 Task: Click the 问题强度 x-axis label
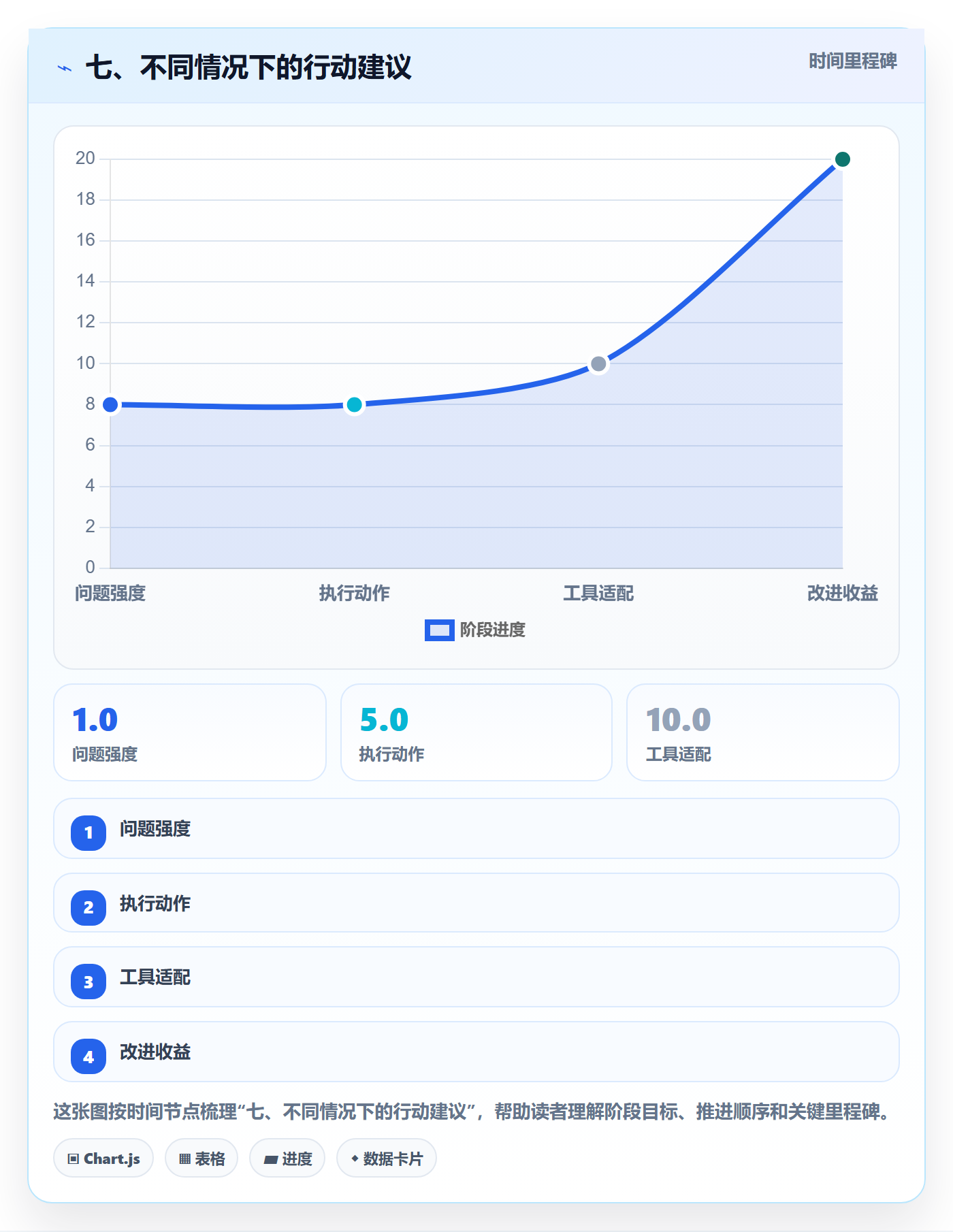tap(110, 594)
